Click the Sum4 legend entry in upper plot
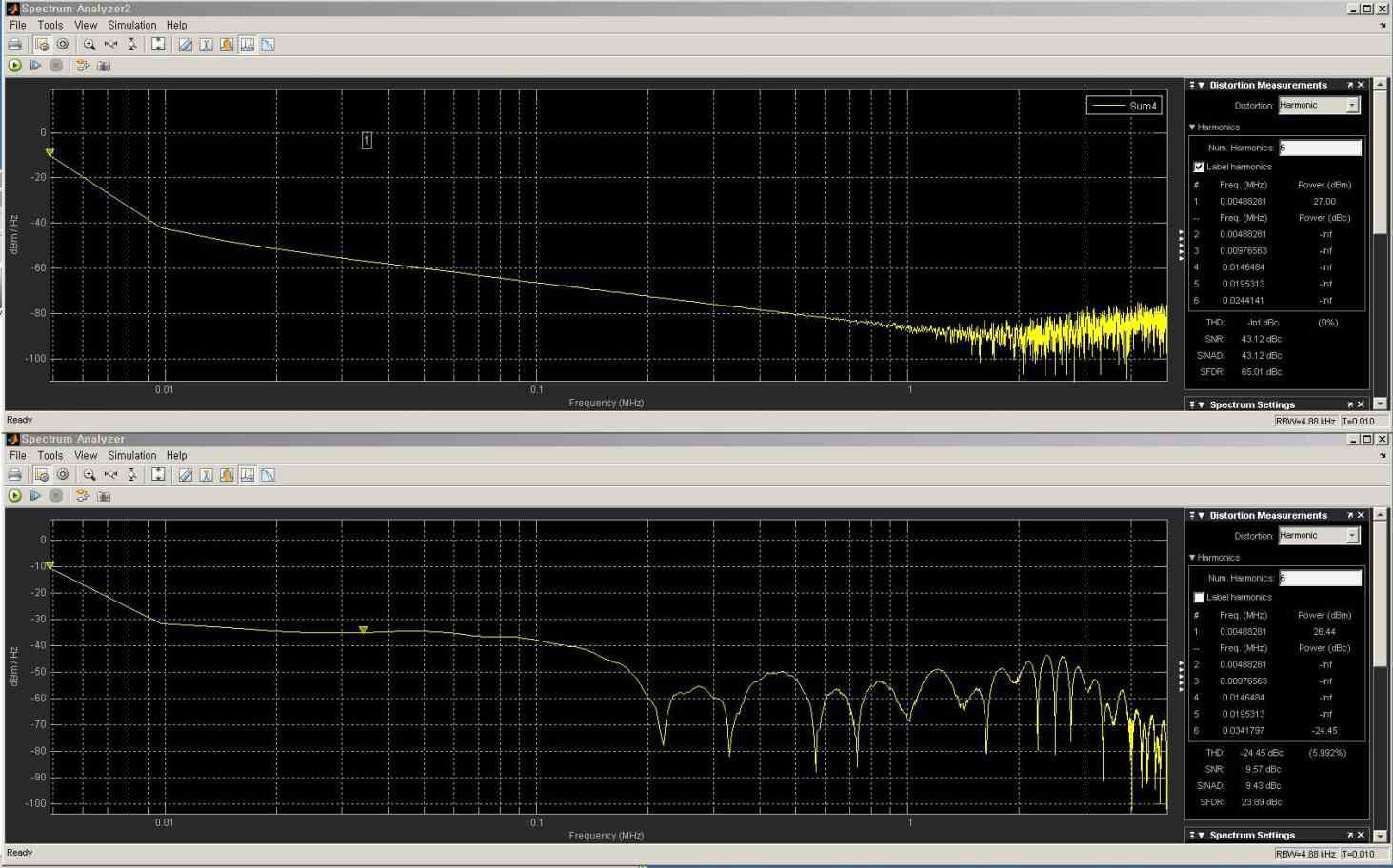 pyautogui.click(x=1124, y=106)
